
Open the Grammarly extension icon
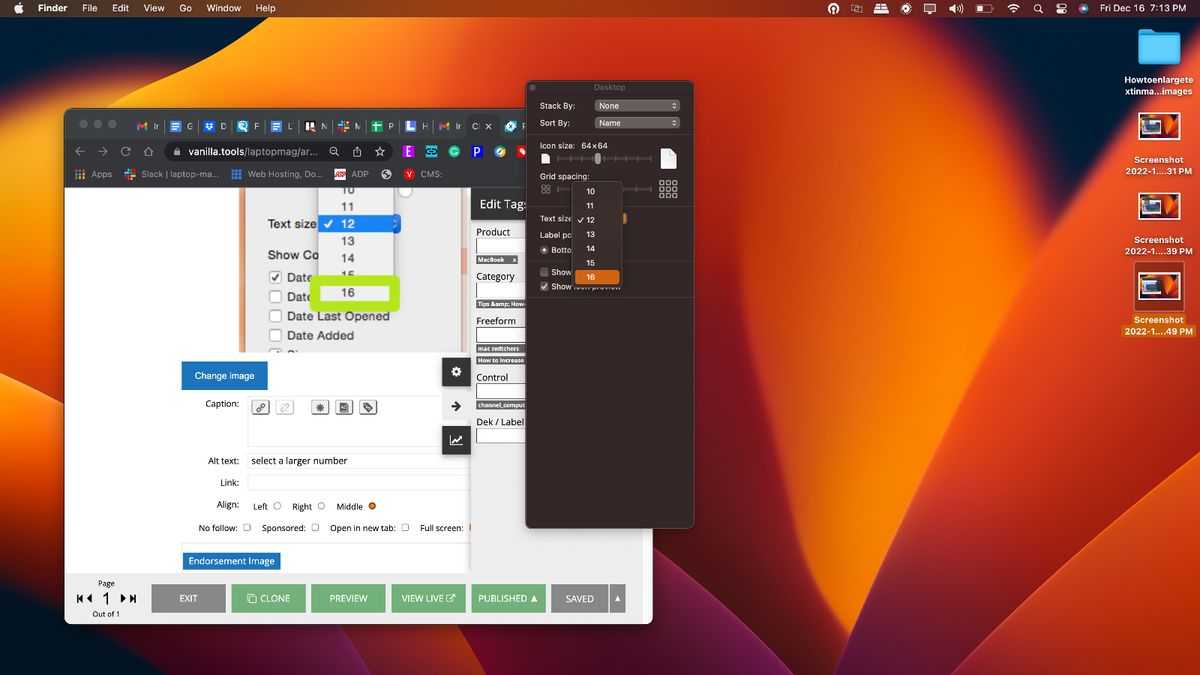[x=454, y=152]
